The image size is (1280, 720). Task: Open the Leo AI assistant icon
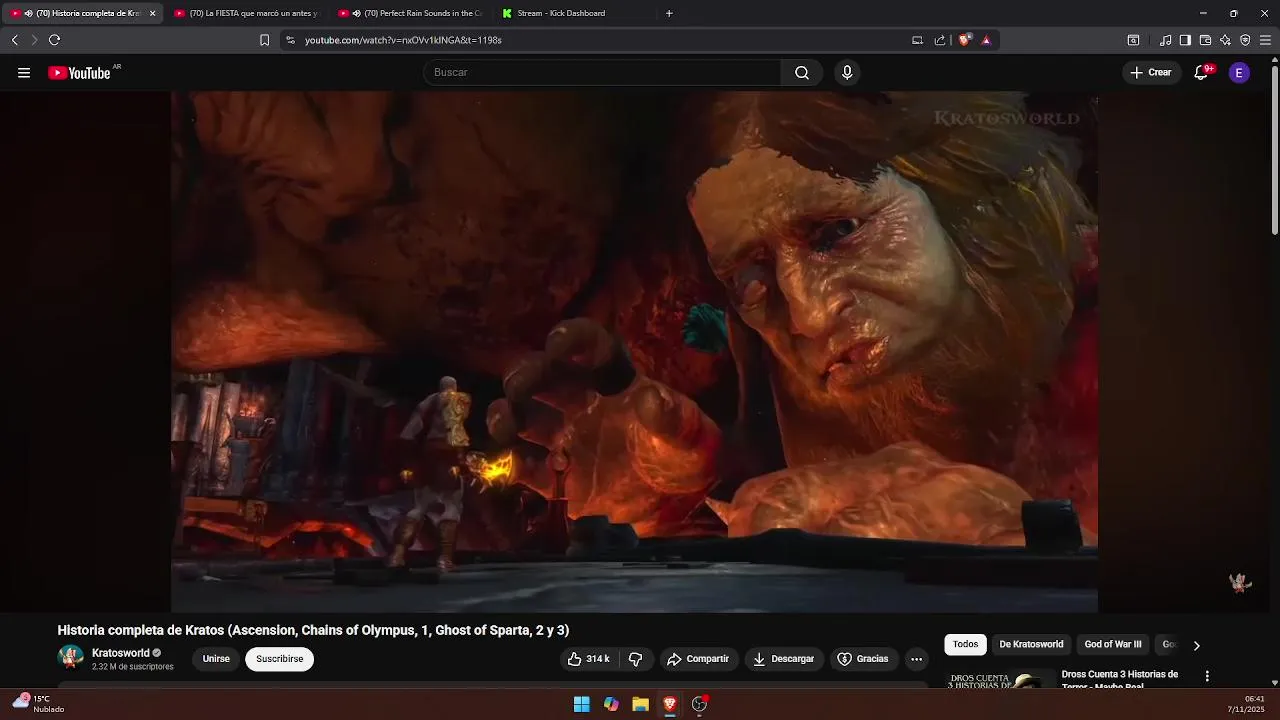click(1225, 40)
